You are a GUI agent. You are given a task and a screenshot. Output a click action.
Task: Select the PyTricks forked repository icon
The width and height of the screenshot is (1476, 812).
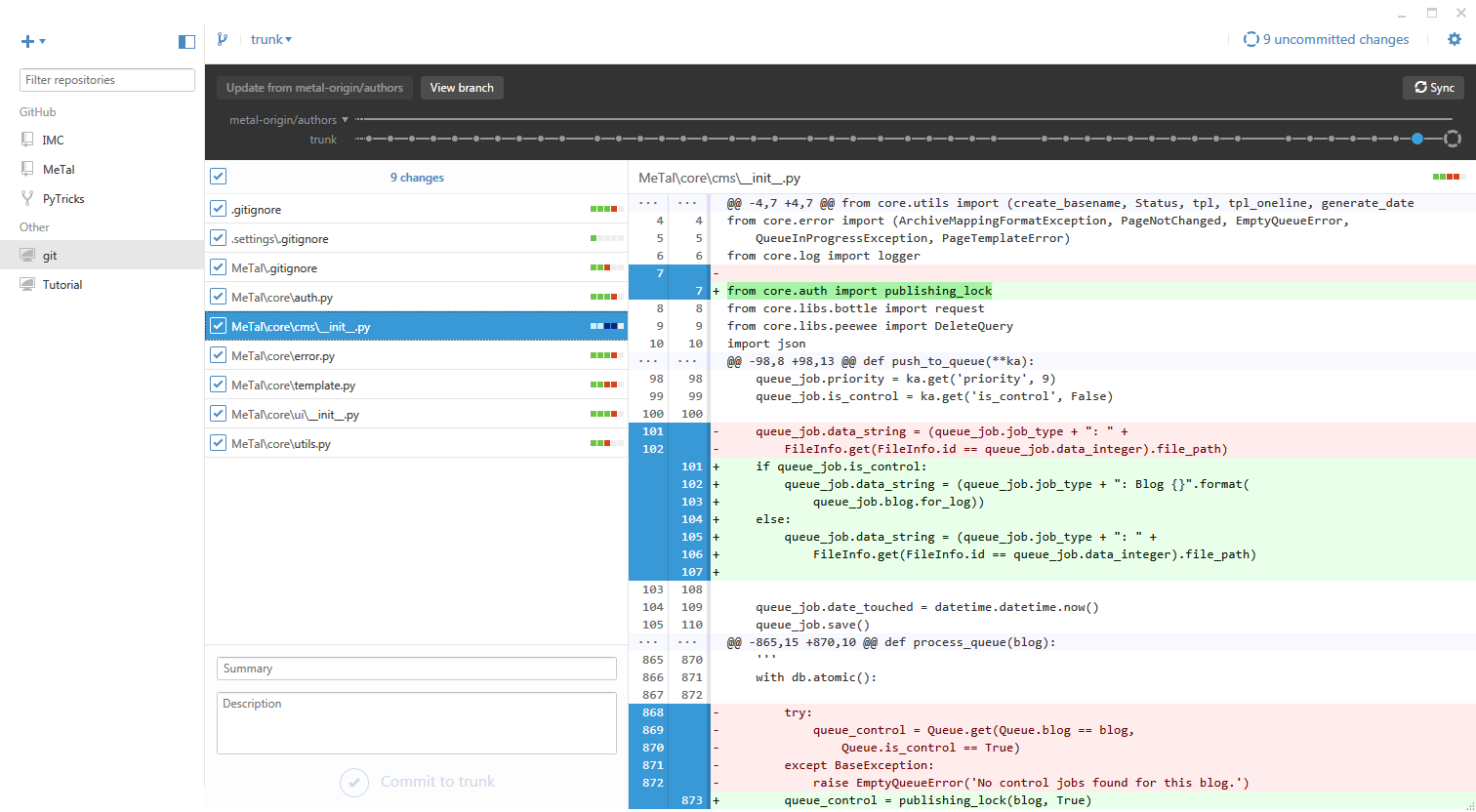(x=27, y=198)
